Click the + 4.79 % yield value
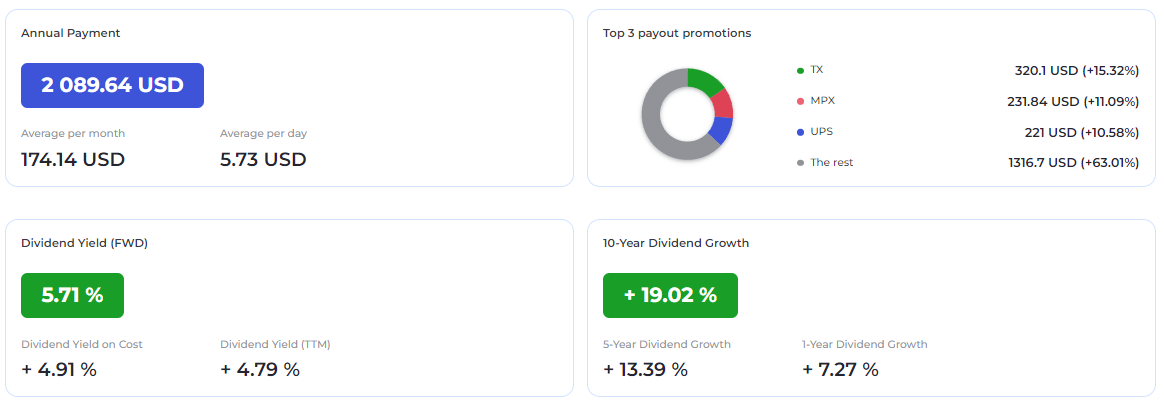 [260, 370]
